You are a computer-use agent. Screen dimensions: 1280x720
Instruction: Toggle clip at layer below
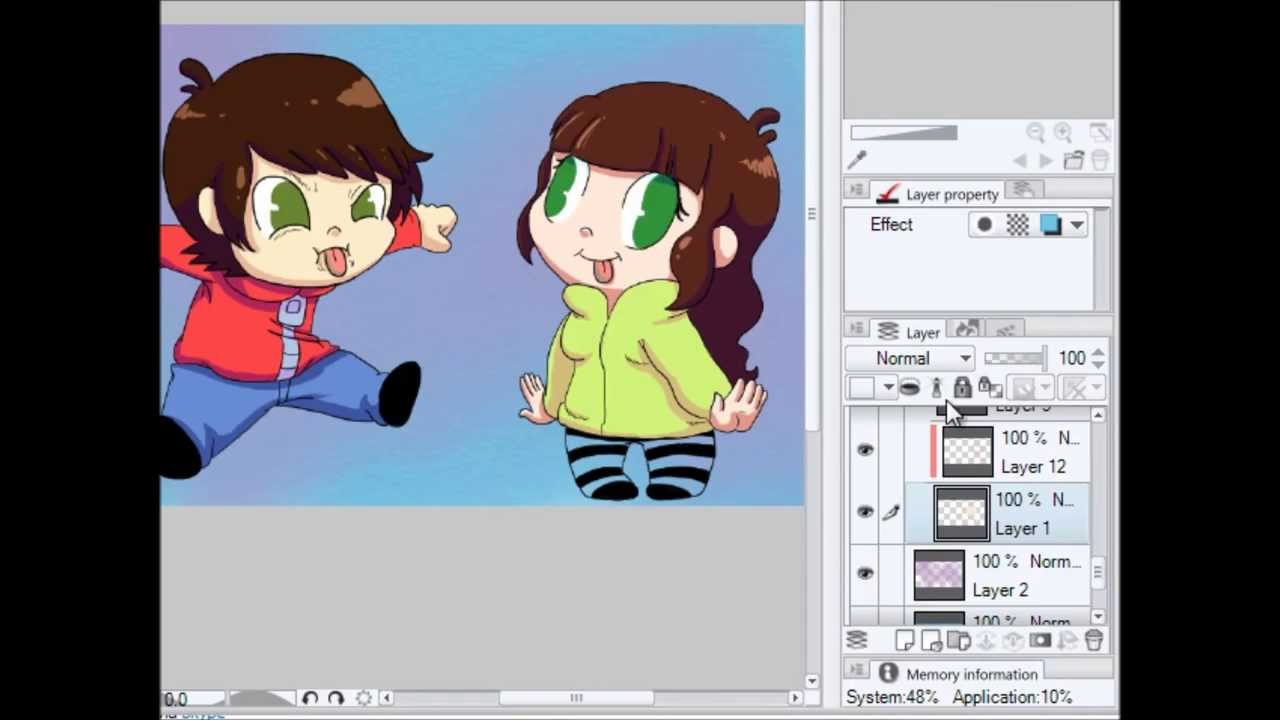click(909, 388)
